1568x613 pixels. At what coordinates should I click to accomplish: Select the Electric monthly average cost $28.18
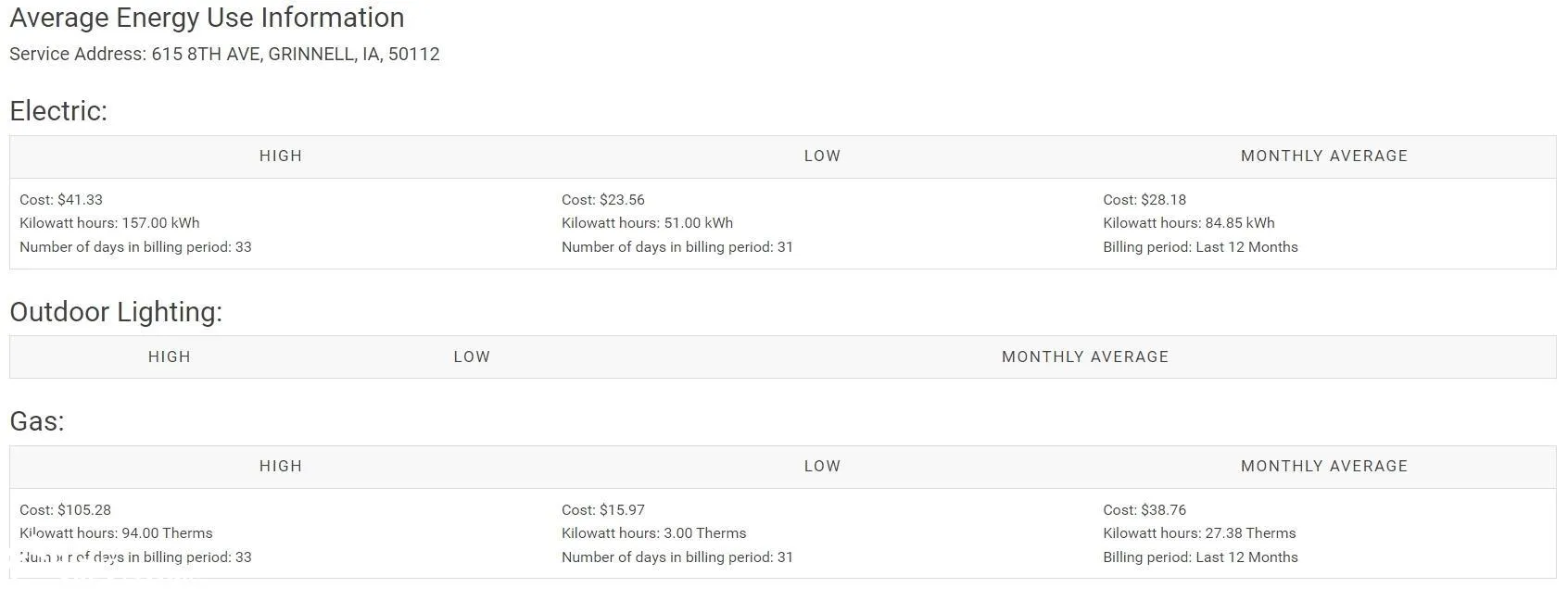(1144, 199)
